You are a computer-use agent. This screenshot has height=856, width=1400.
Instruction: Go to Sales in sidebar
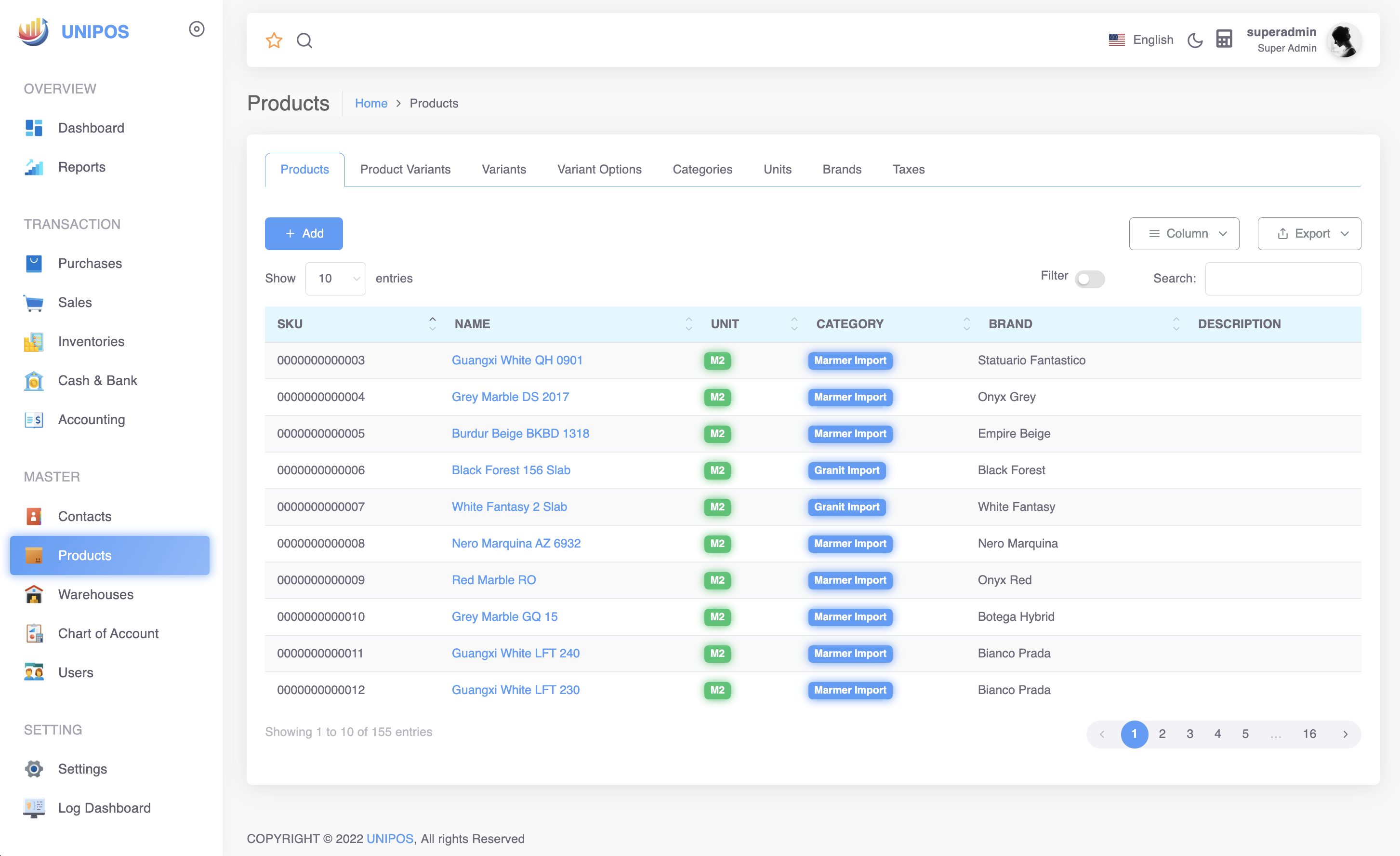coord(110,302)
